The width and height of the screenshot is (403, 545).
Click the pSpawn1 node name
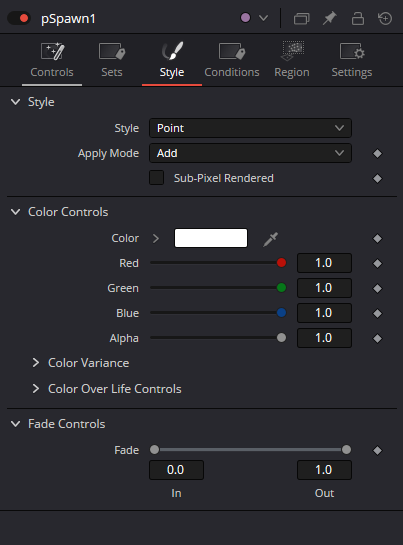[x=68, y=19]
